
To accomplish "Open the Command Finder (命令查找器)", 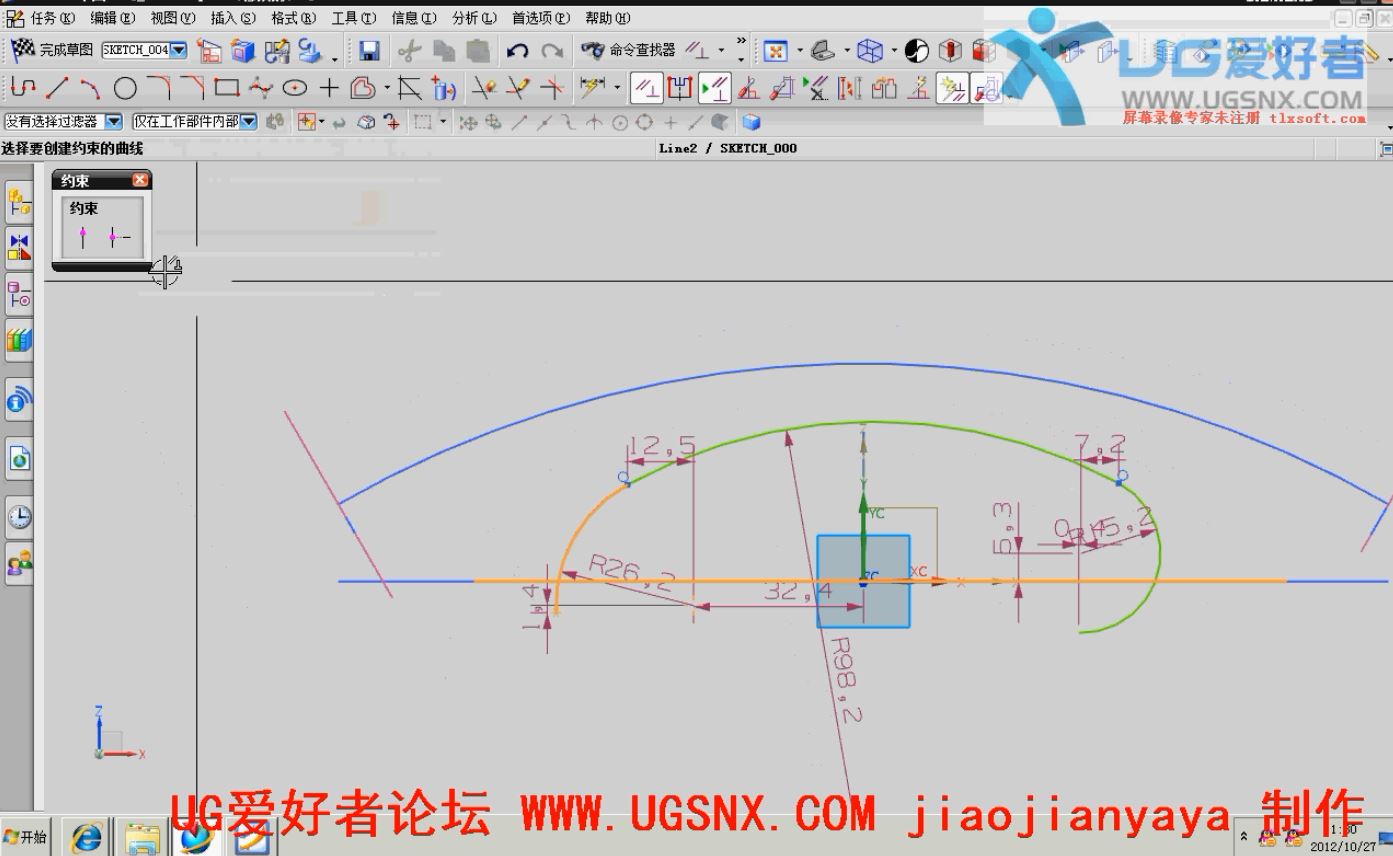I will [627, 50].
